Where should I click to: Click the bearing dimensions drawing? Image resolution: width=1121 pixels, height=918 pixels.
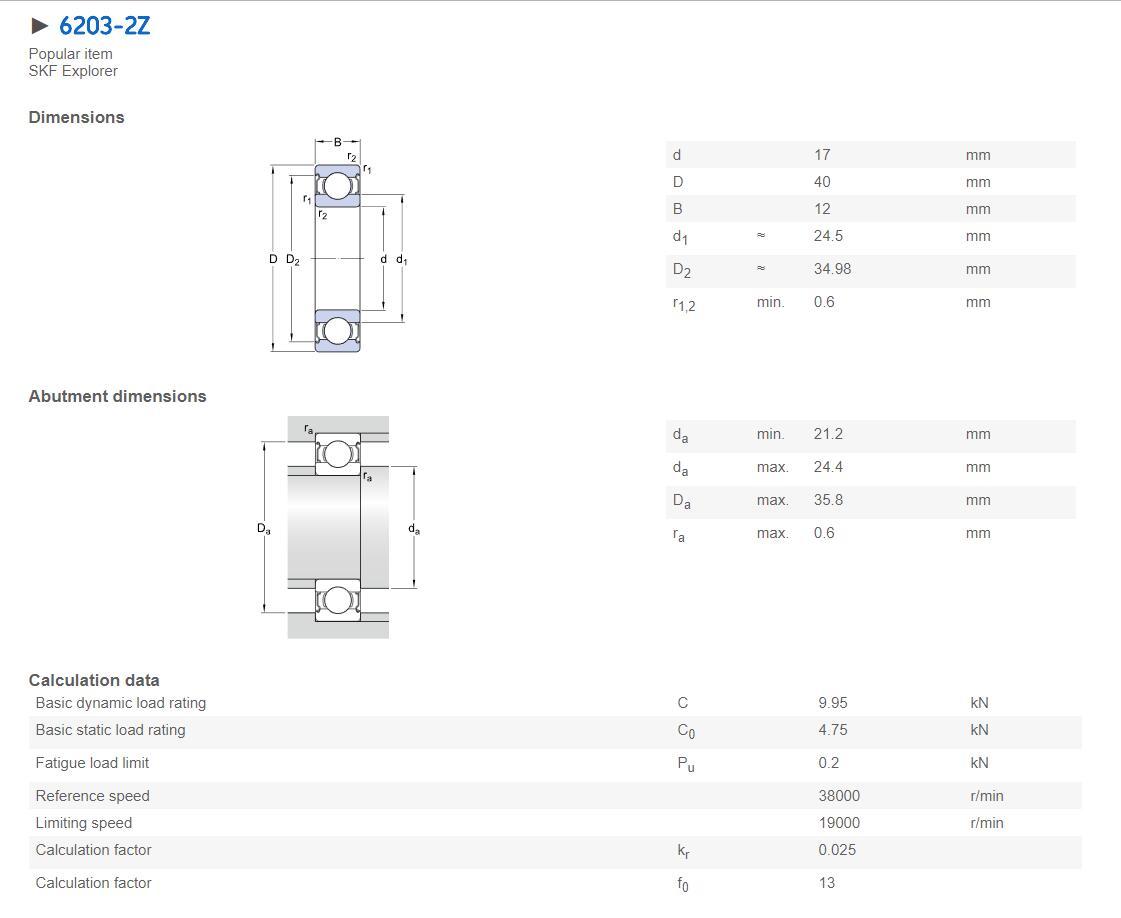click(x=338, y=245)
